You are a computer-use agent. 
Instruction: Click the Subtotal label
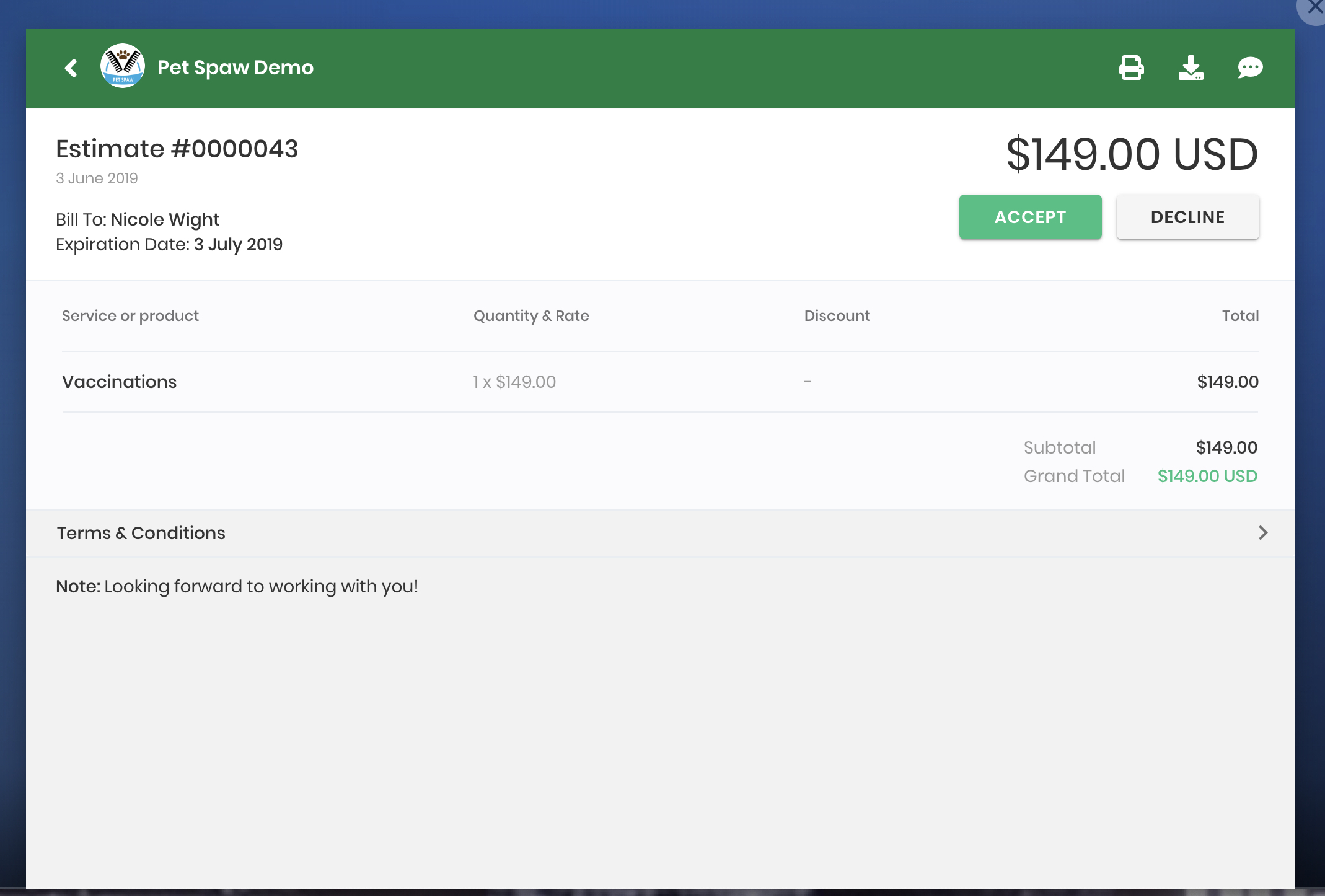click(x=1060, y=447)
